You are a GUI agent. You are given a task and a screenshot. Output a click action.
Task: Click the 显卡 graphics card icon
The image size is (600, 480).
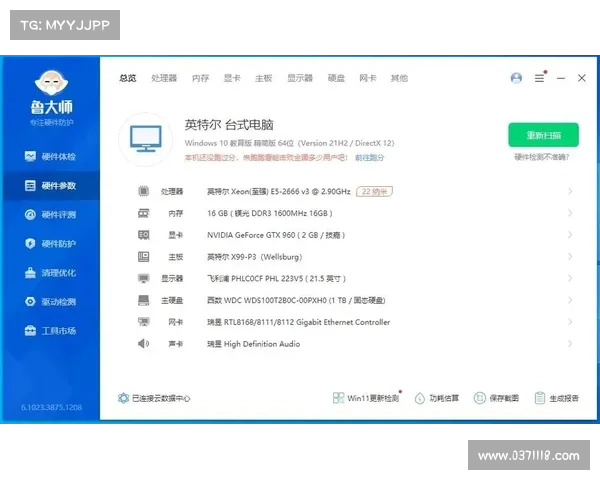[143, 235]
